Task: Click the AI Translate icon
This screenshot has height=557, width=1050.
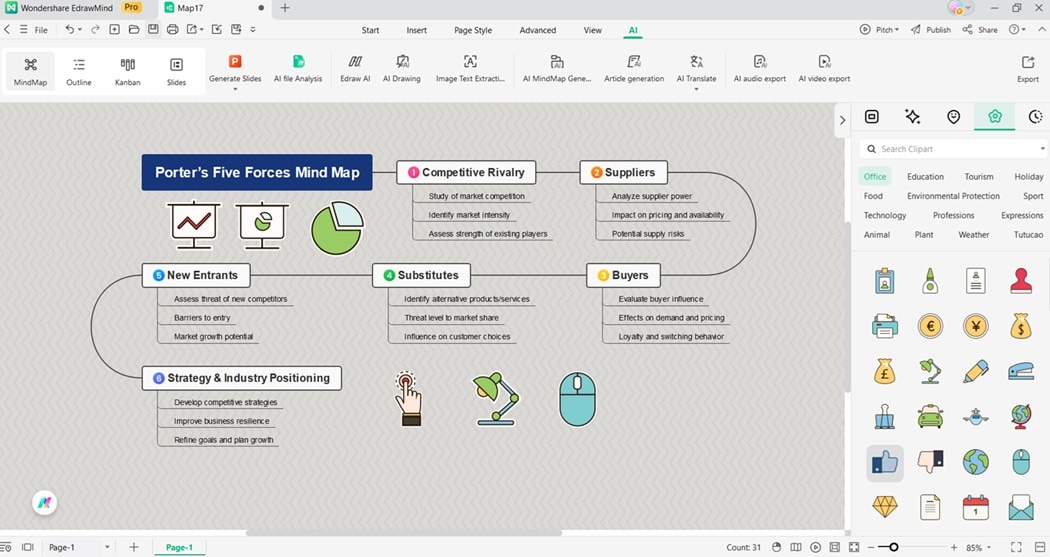Action: point(696,62)
